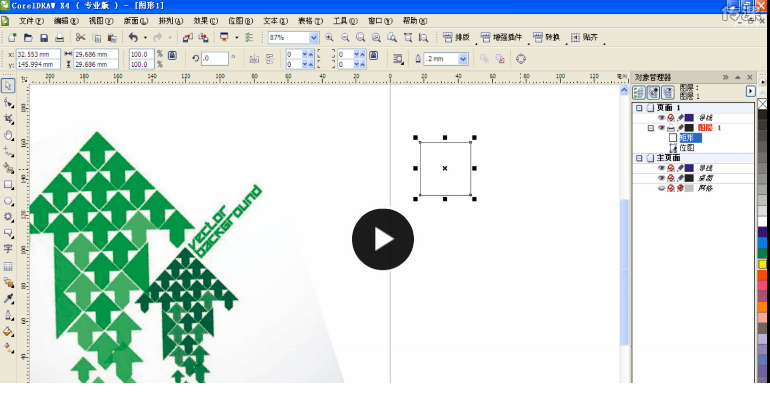Screen dimensions: 770x406
Task: Toggle printer icon of 图层 1
Action: [x=671, y=128]
